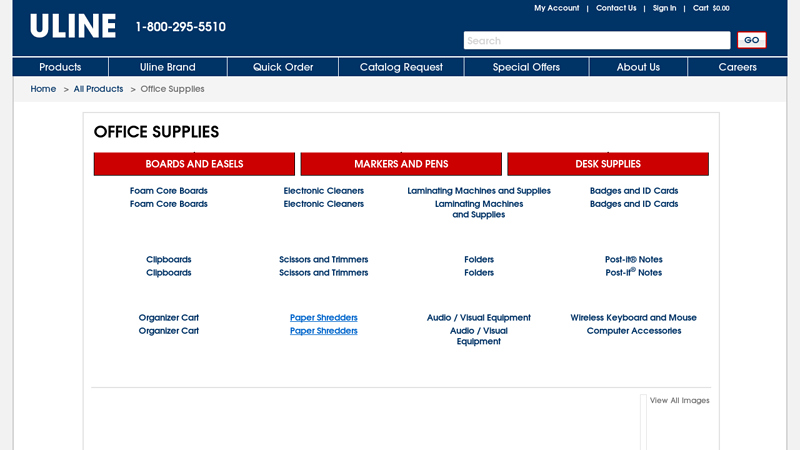
Task: Click the Boards and Easels red button
Action: tap(194, 164)
